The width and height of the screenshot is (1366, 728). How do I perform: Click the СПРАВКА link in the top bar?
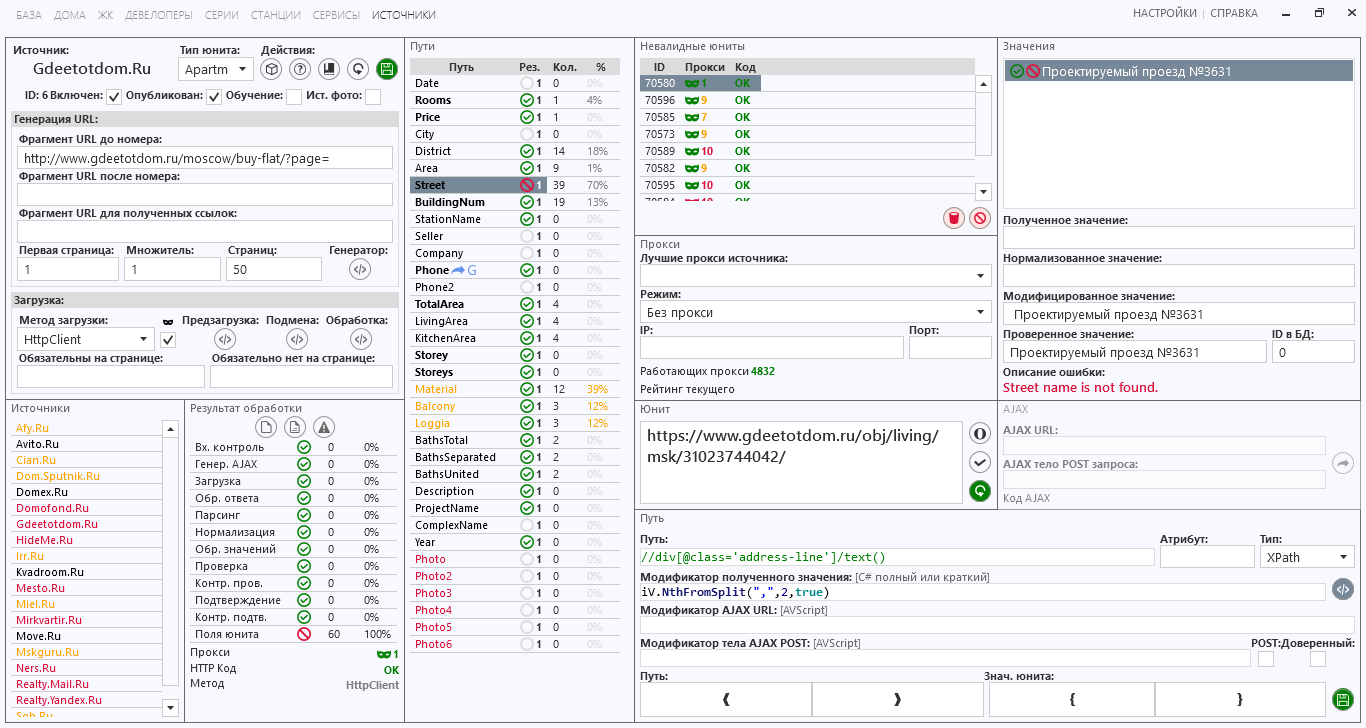pos(1234,14)
